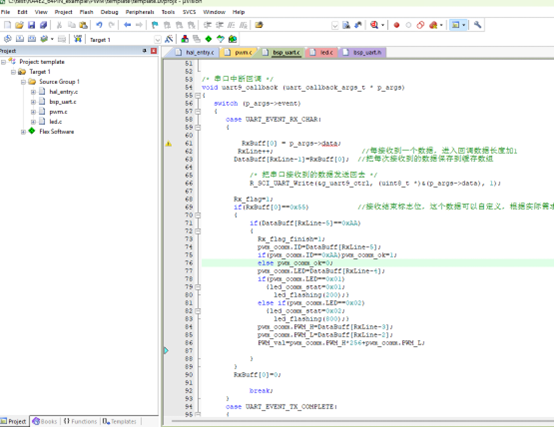Expand the hal_entry.c tree node
Screen dimensions: 554x427
point(33,92)
